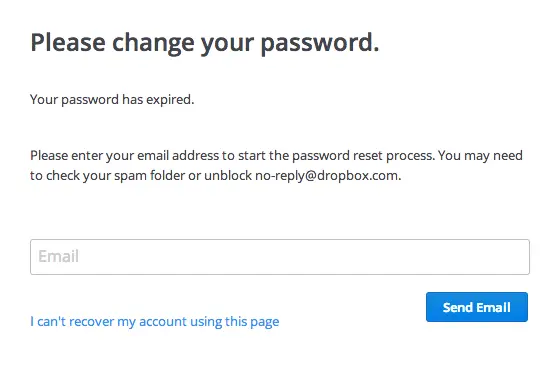Click the word "recover" in bottom link
This screenshot has width=556, height=366.
[x=91, y=322]
